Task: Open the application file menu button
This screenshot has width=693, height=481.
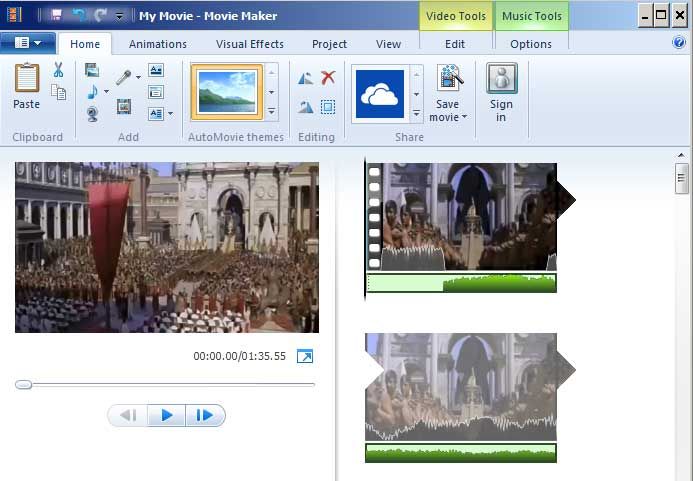Action: pyautogui.click(x=28, y=43)
